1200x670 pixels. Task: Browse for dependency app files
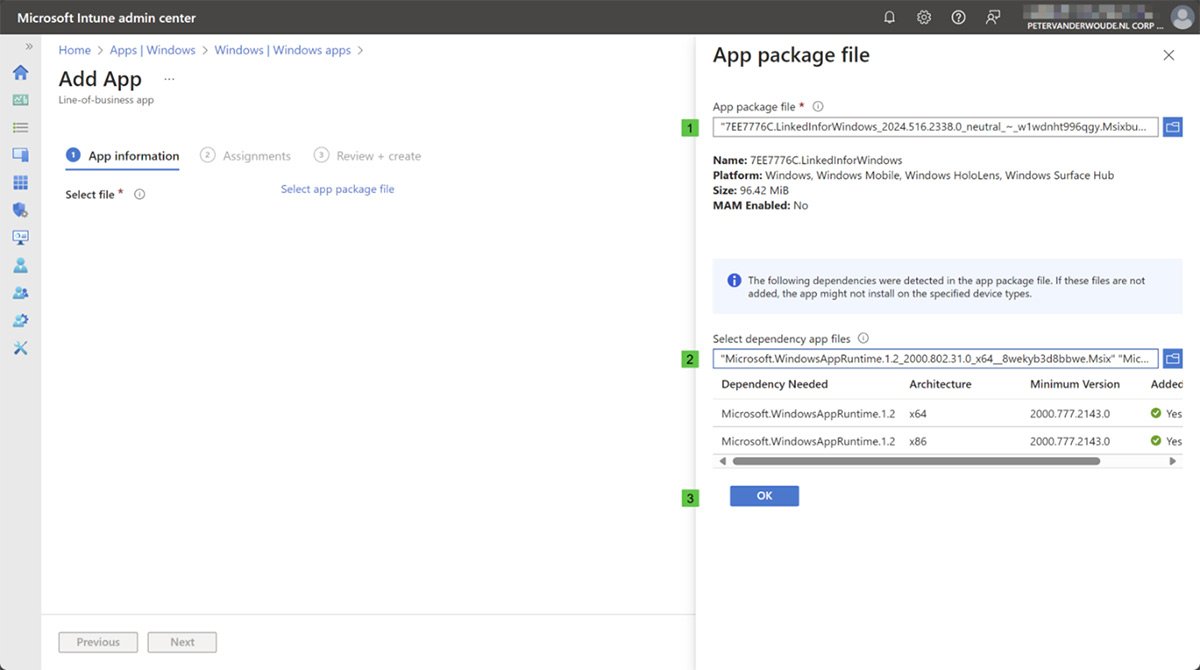click(1172, 358)
